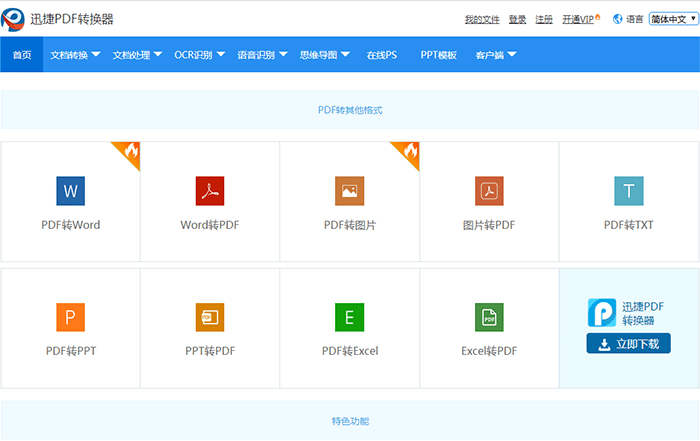Click the PDF转其他格式 section header
700x441 pixels.
click(350, 110)
